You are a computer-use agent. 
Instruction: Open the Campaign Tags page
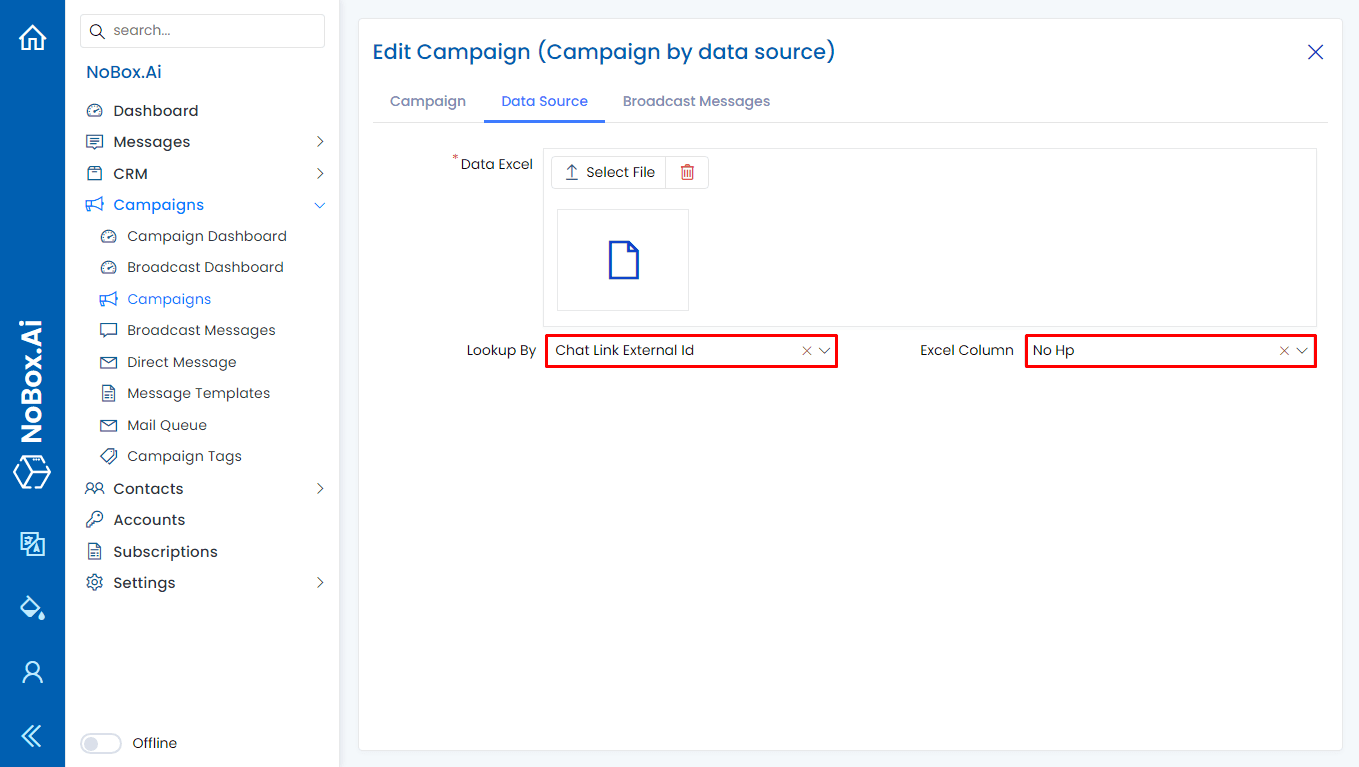[x=185, y=456]
